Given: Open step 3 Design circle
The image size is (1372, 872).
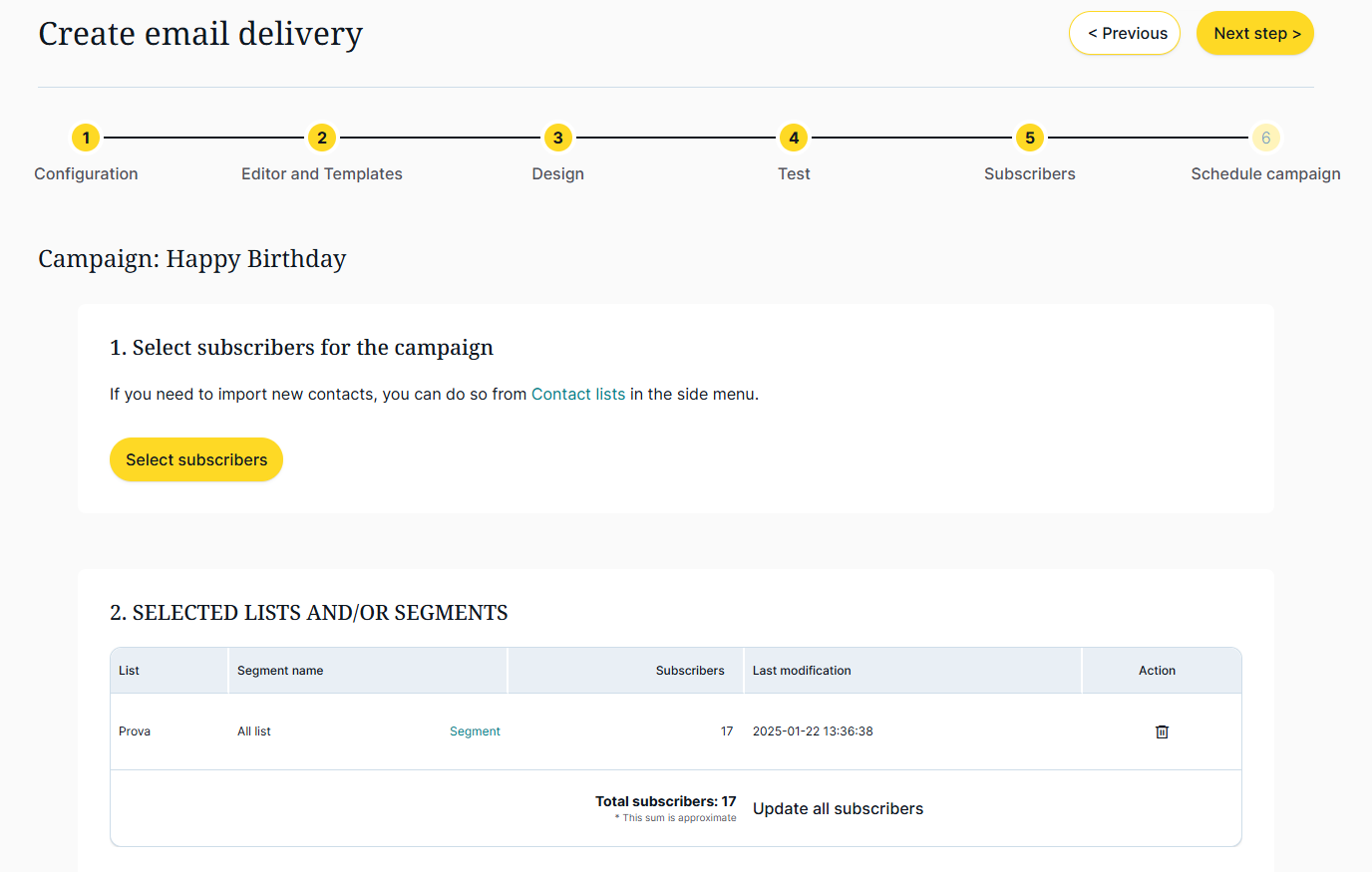Looking at the screenshot, I should 557,138.
